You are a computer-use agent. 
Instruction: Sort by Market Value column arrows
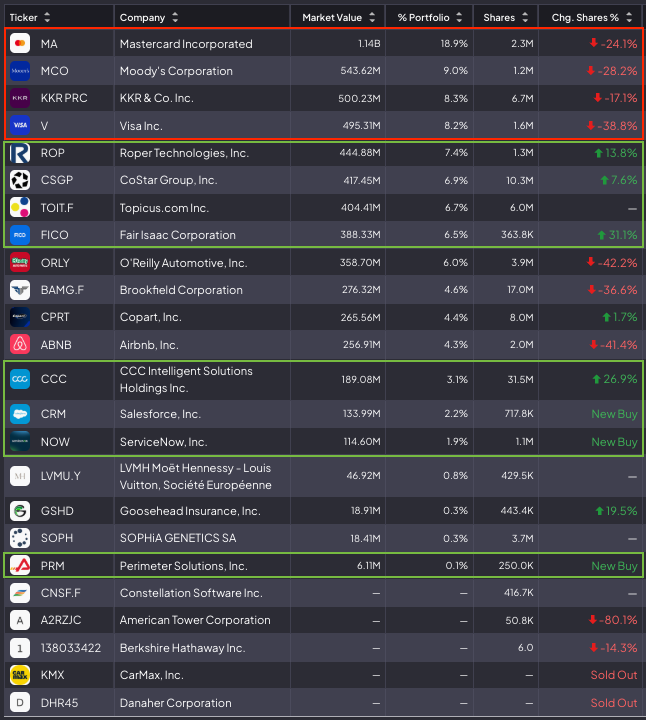tap(372, 17)
